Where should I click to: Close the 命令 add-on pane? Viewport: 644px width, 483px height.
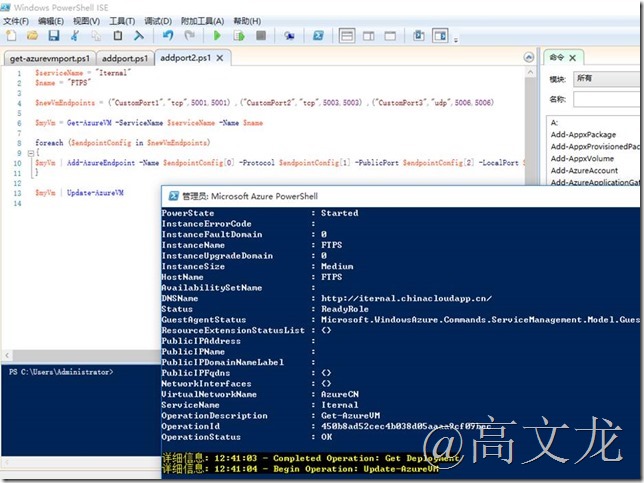pyautogui.click(x=573, y=58)
